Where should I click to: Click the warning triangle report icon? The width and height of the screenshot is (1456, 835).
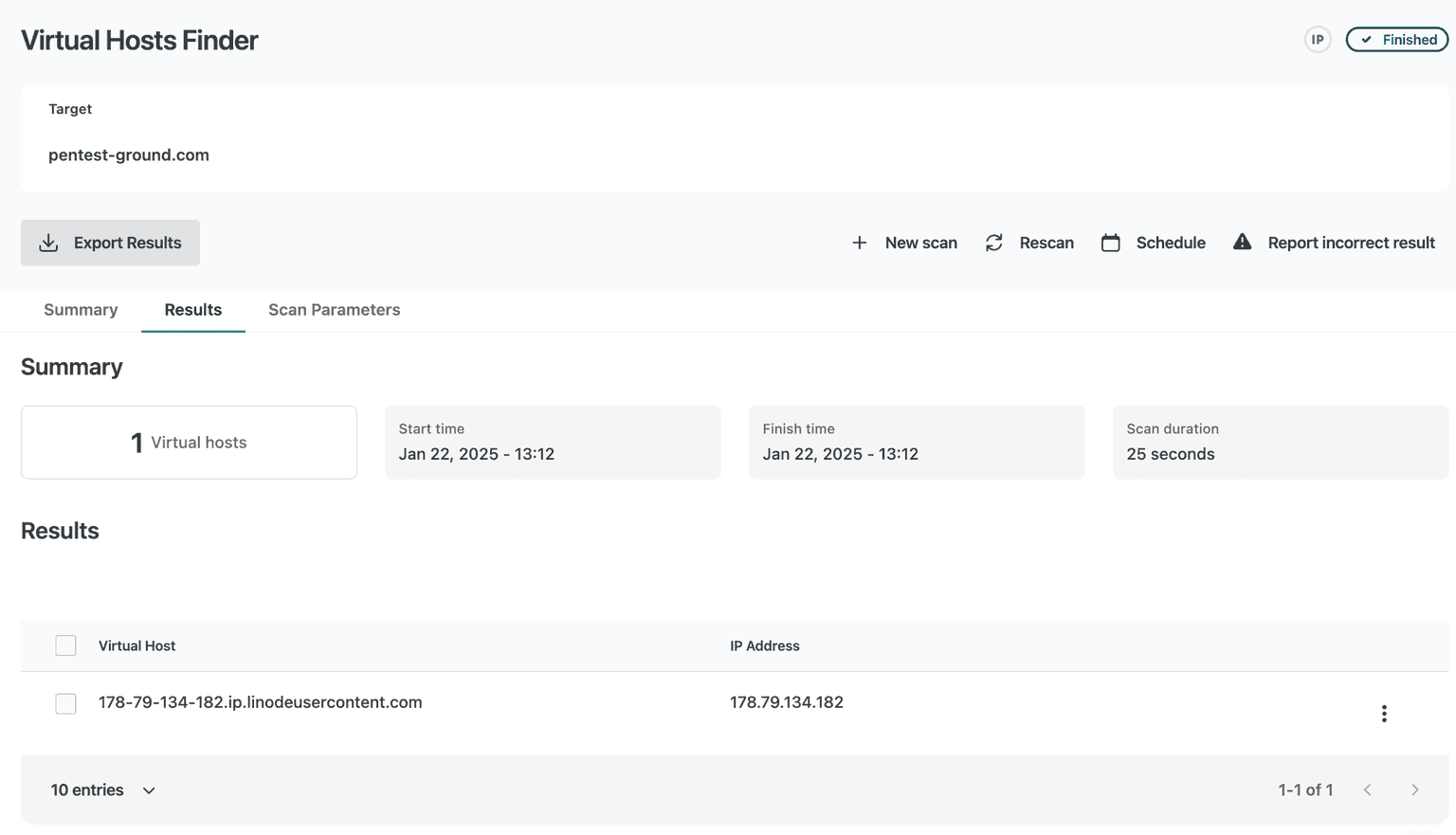point(1242,242)
